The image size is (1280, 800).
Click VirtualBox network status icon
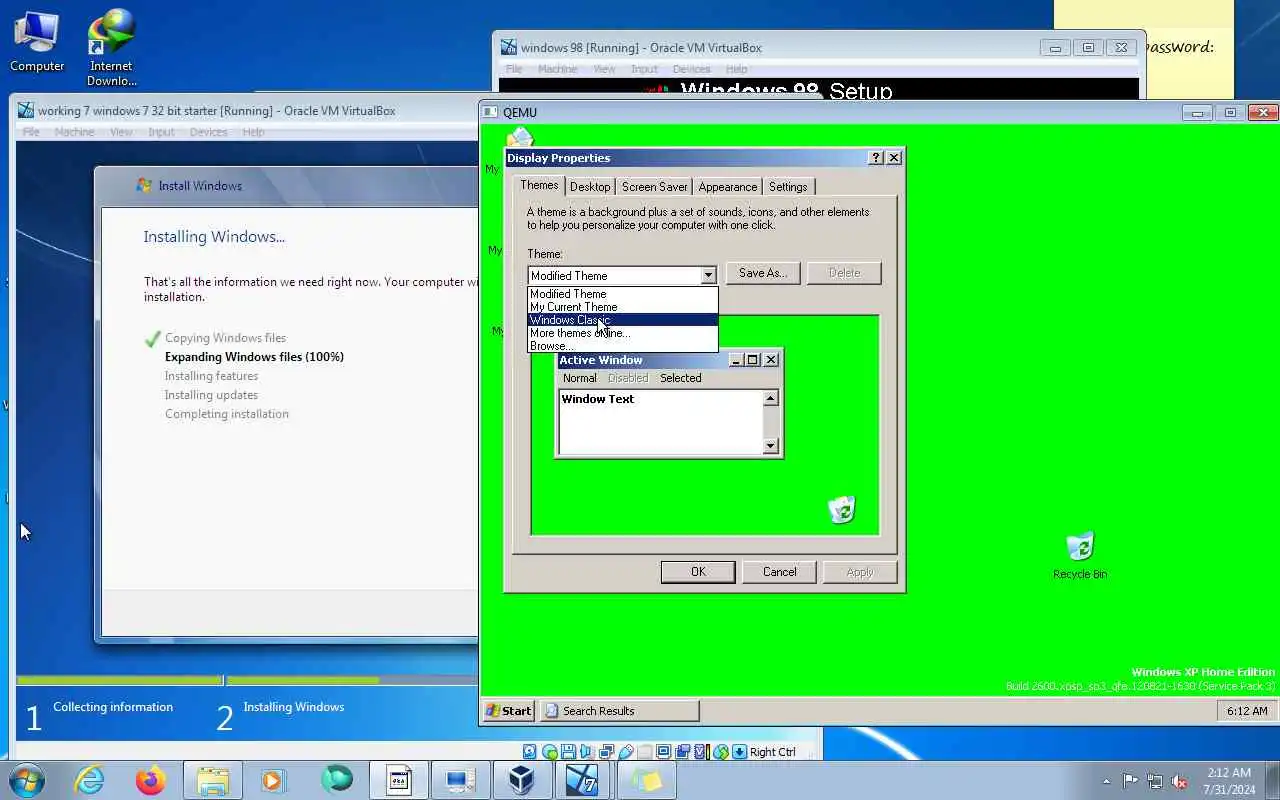(606, 752)
